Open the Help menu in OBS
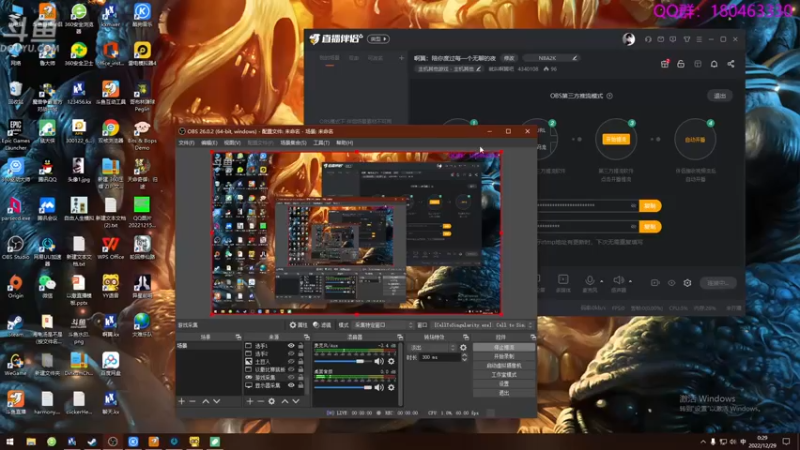 [344, 143]
